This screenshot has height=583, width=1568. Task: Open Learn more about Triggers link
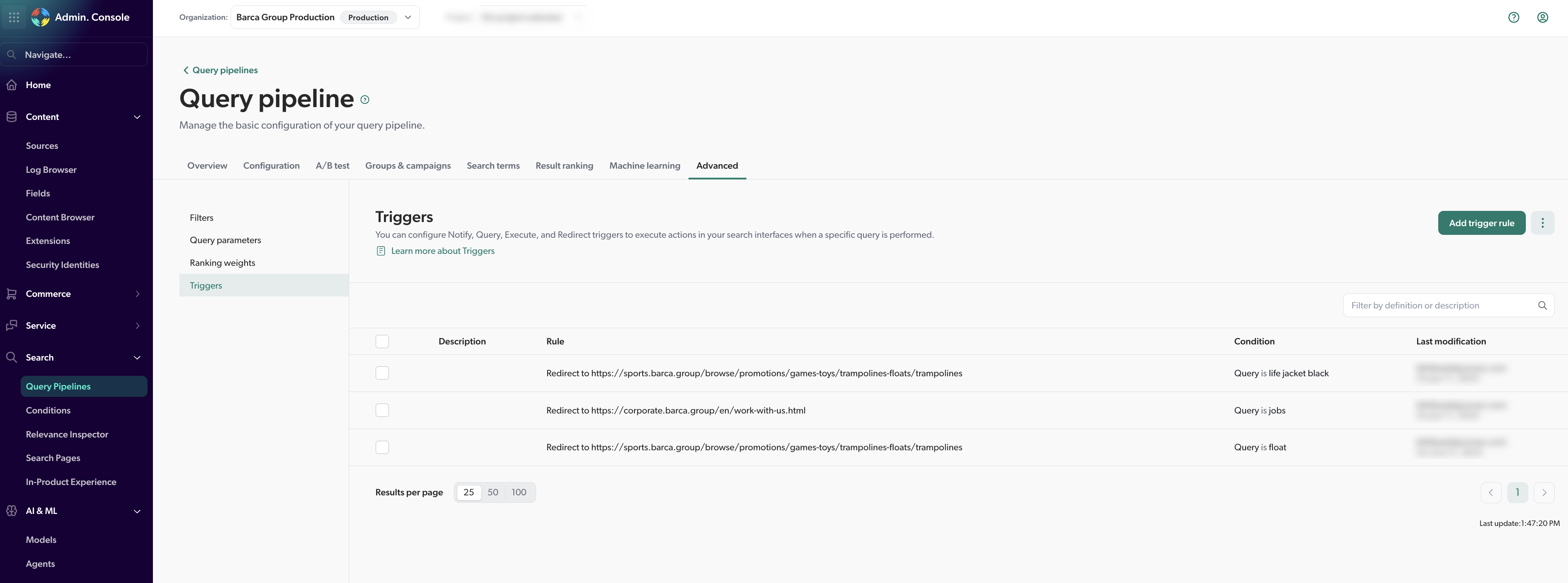pos(443,251)
